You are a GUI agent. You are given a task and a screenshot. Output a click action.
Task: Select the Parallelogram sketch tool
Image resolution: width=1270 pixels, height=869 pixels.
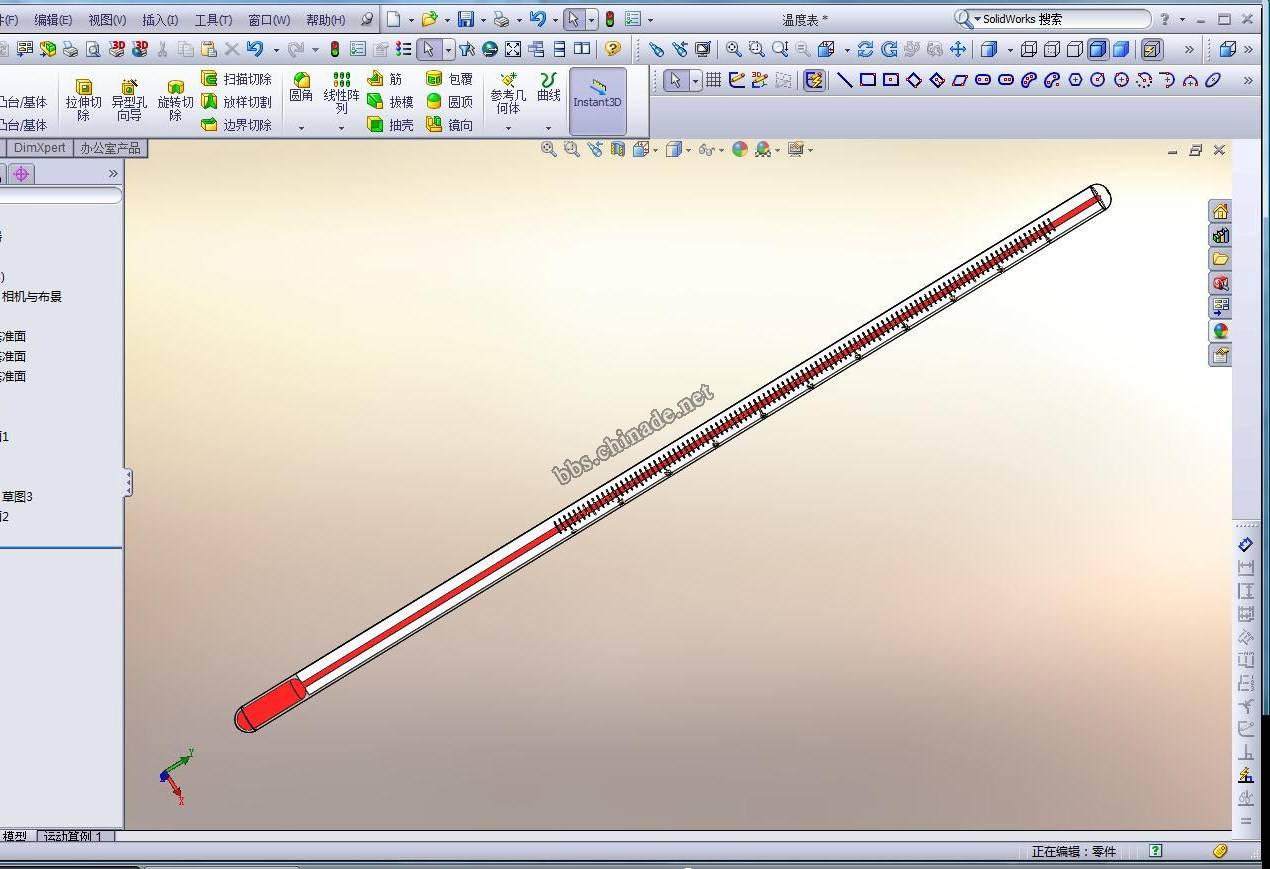[x=960, y=80]
